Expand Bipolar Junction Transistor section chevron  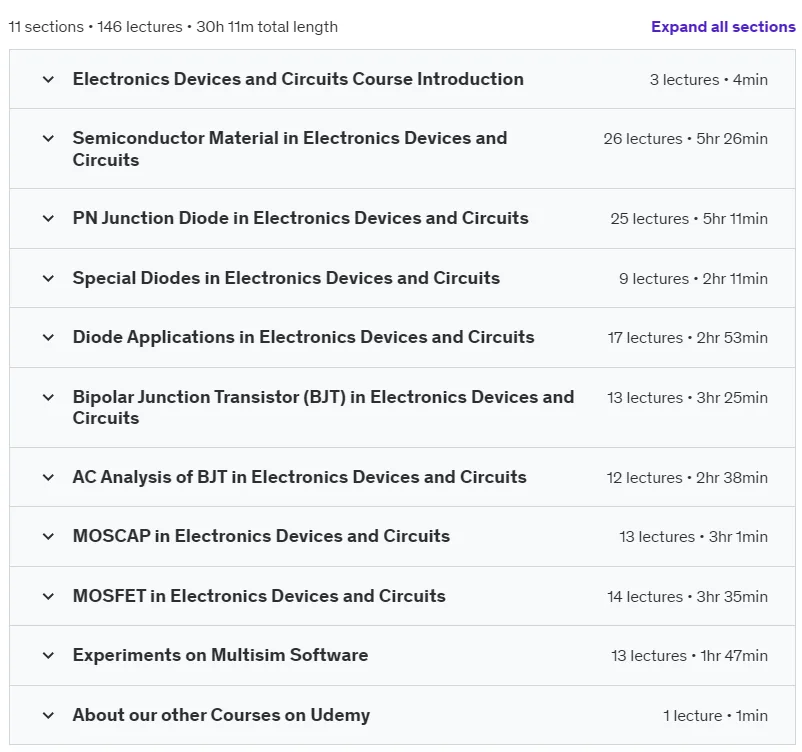48,397
